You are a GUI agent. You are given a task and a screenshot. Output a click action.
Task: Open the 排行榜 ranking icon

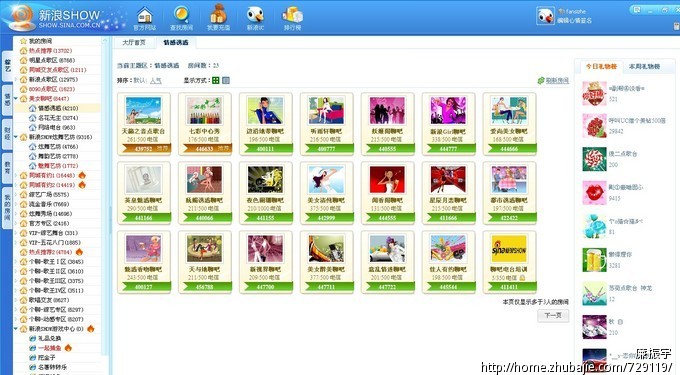(x=292, y=14)
